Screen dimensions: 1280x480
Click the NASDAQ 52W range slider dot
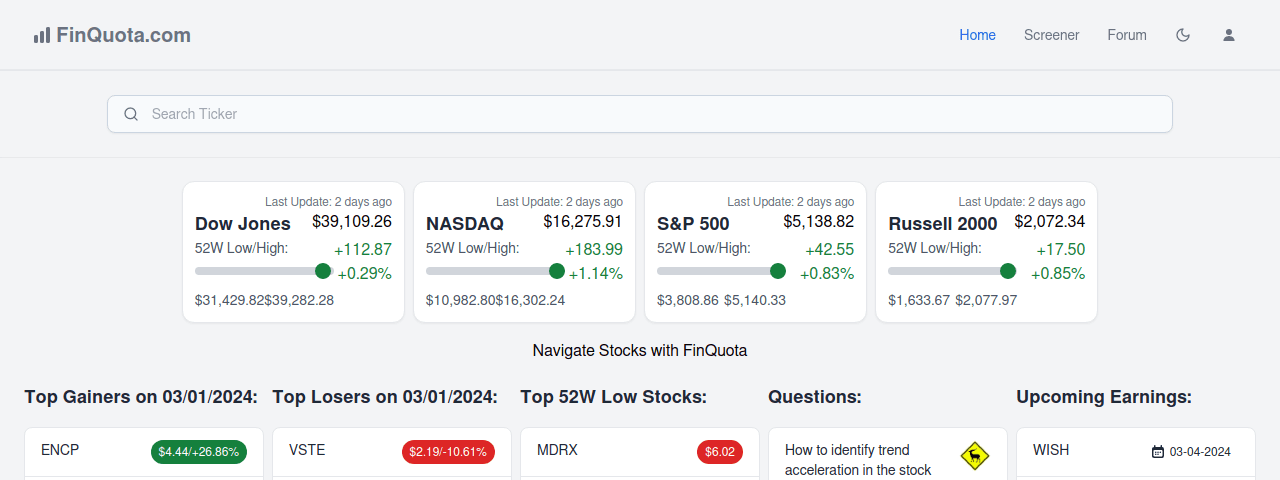(x=557, y=271)
